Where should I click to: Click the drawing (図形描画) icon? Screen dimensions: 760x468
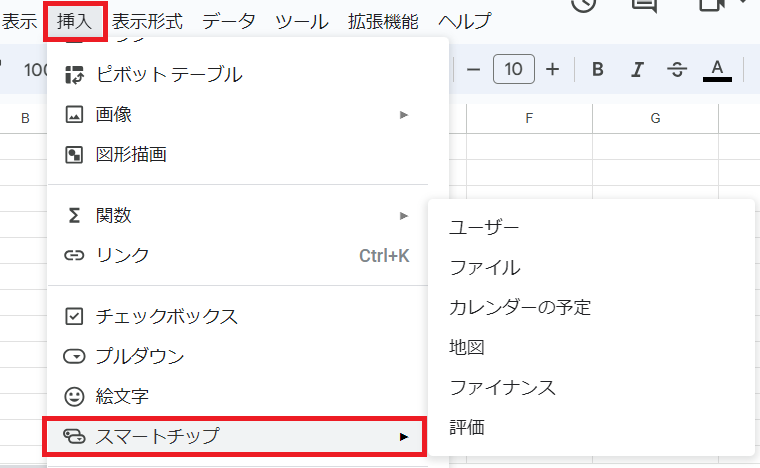click(74, 155)
